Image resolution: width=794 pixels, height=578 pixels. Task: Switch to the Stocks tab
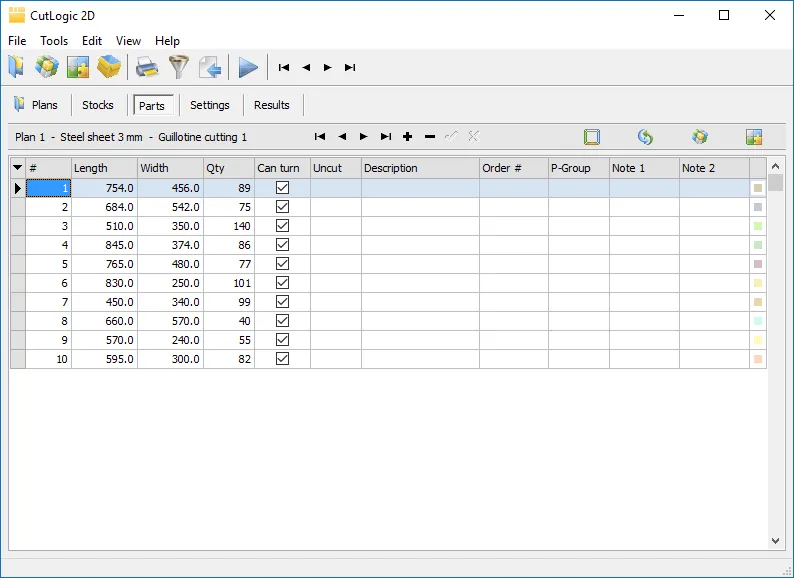[98, 105]
